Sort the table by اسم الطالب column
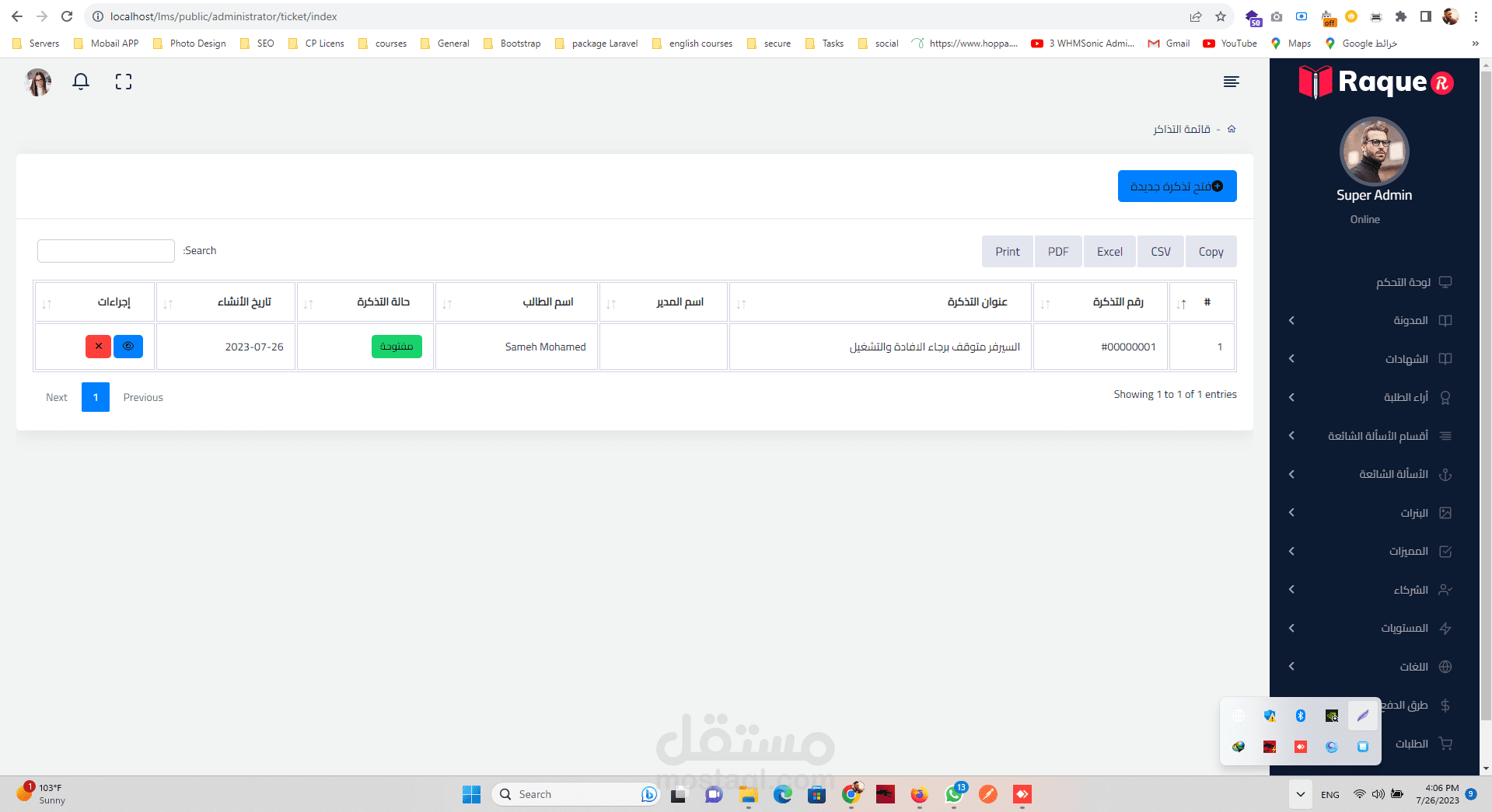 (516, 302)
